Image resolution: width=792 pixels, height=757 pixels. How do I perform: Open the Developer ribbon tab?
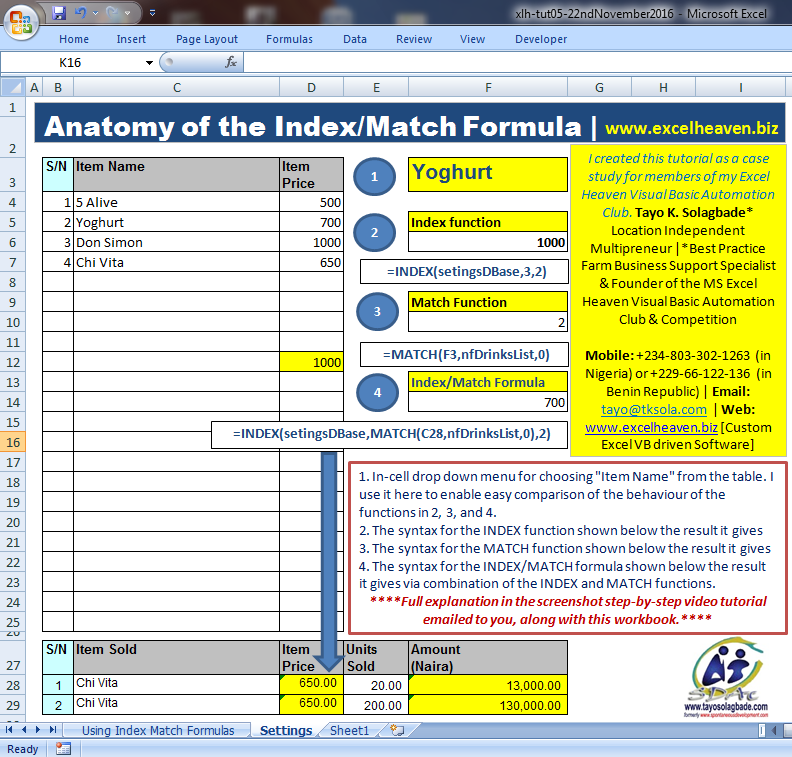point(541,39)
